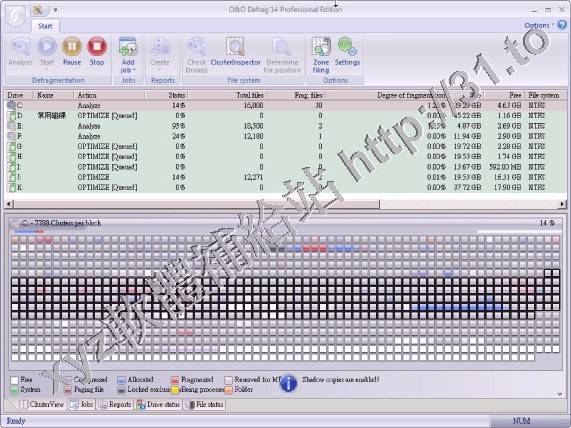This screenshot has height=428, width=571.
Task: Click the Create reports icon
Action: pos(160,47)
